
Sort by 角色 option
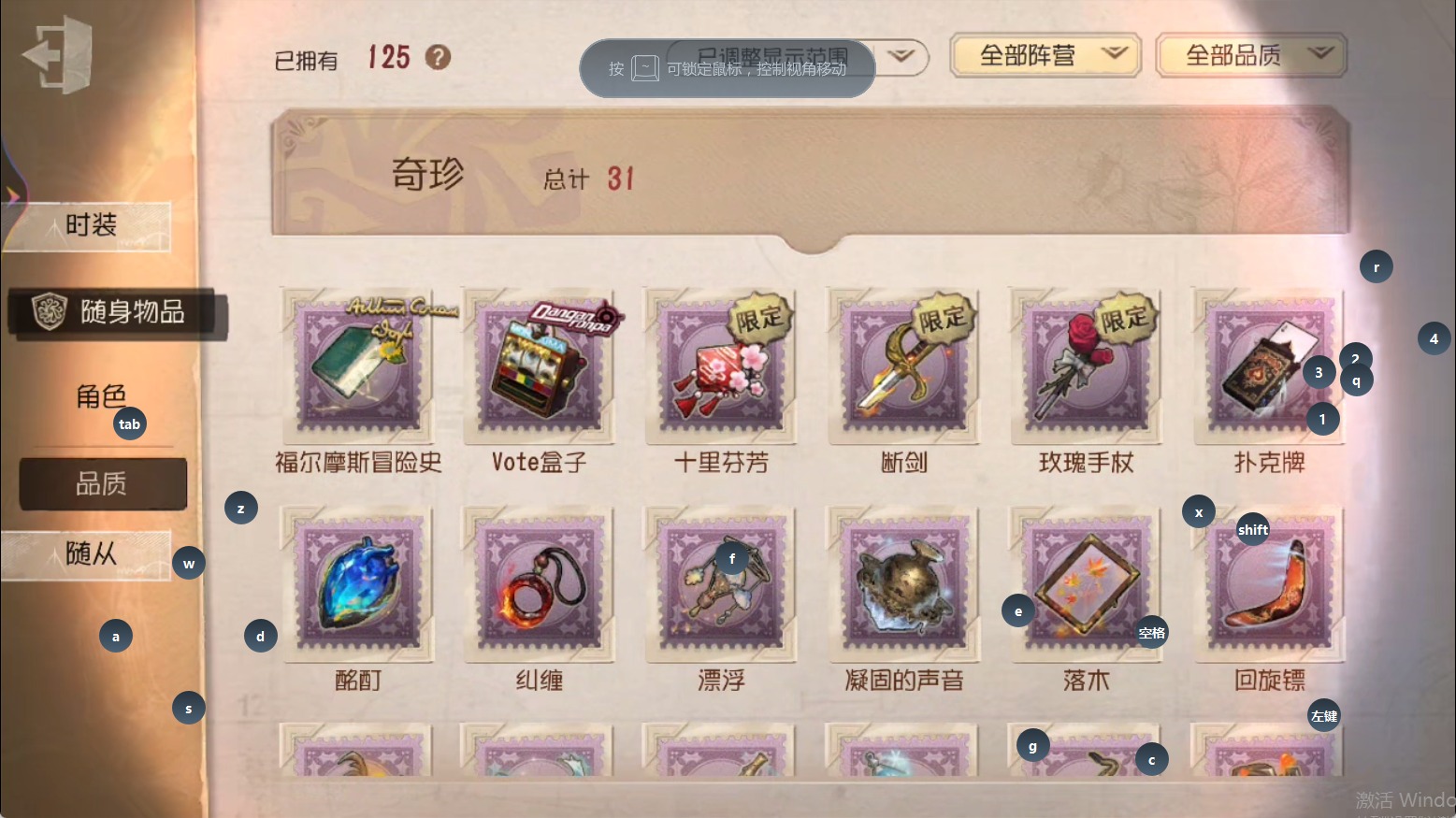pos(101,396)
